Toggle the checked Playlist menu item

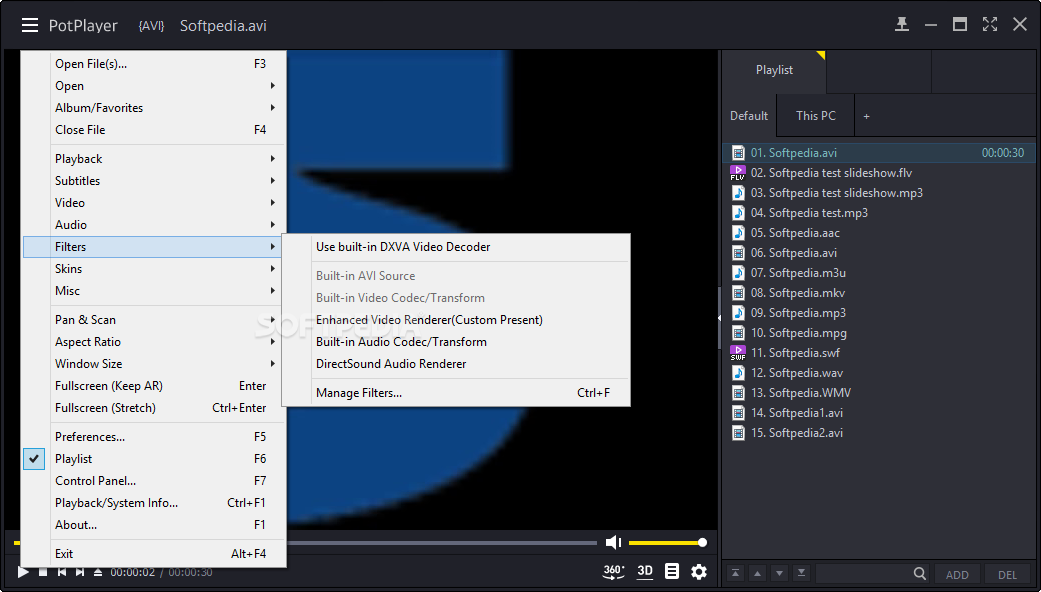(x=154, y=459)
